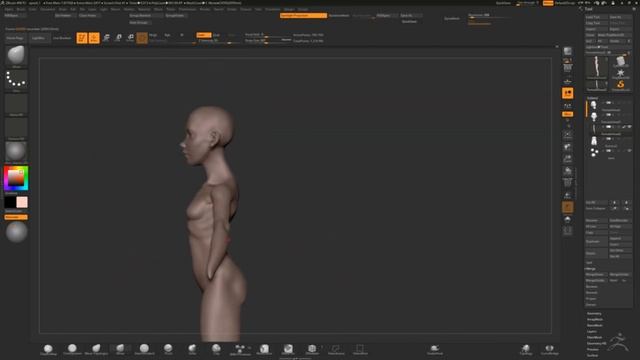The image size is (640, 360).
Task: Select the SimpleBrush S tool icon
Action: pos(620,85)
